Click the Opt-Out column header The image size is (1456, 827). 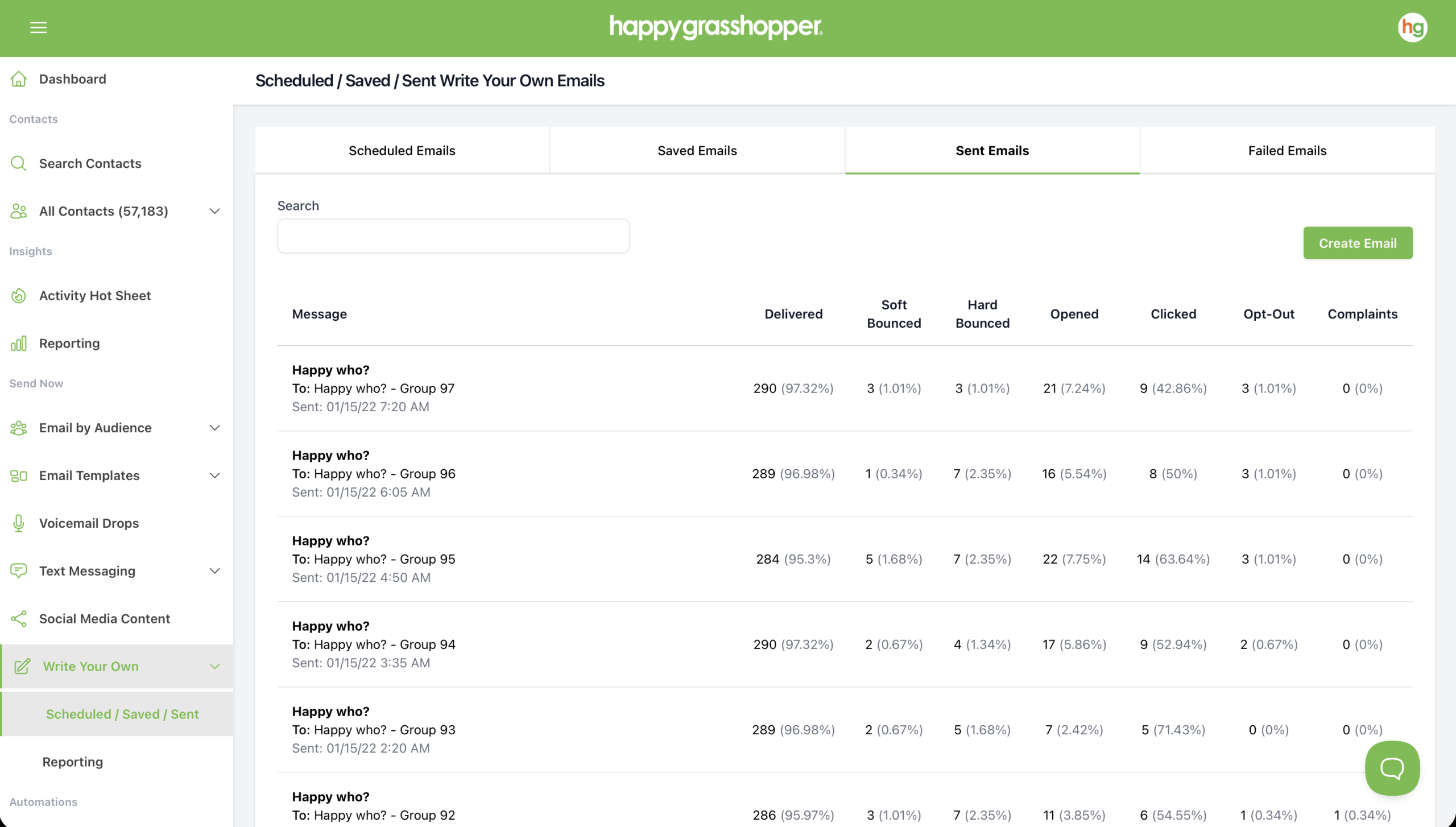[1269, 314]
